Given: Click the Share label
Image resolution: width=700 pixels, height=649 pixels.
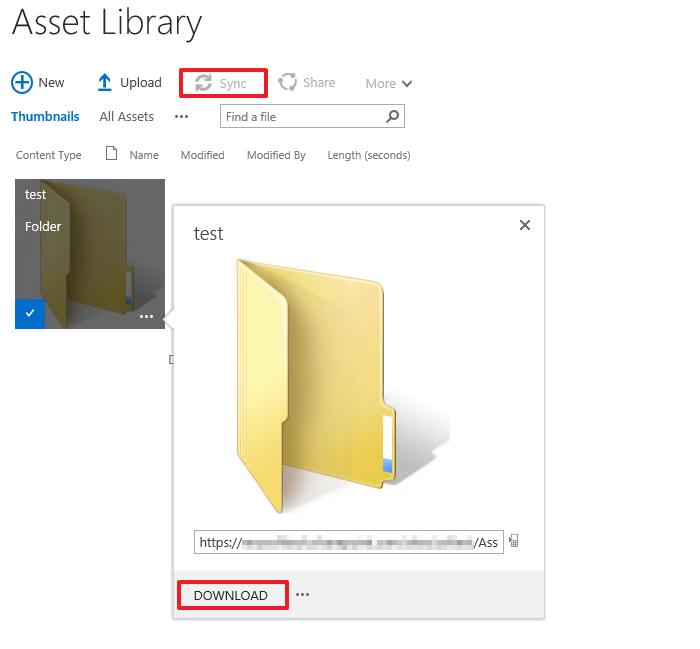Looking at the screenshot, I should point(319,83).
